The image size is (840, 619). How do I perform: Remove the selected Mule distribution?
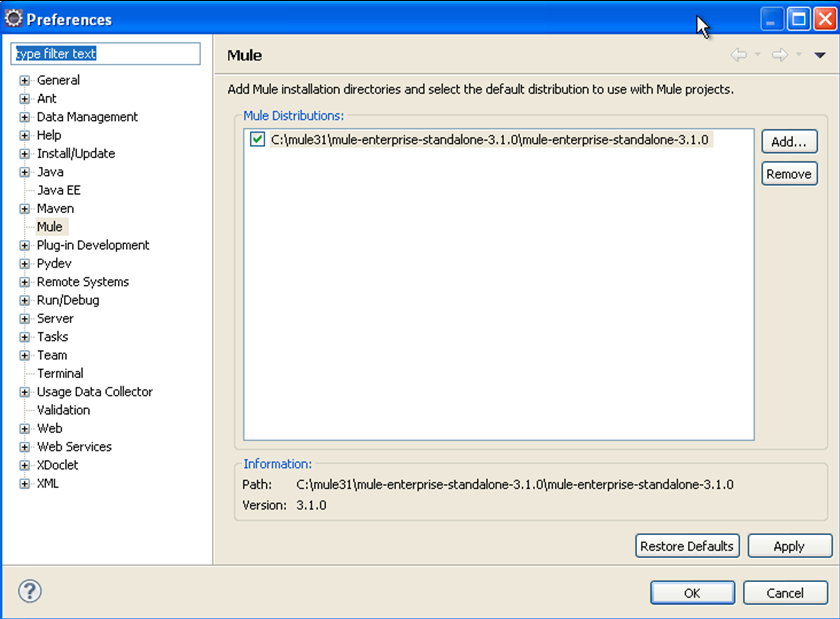click(788, 174)
